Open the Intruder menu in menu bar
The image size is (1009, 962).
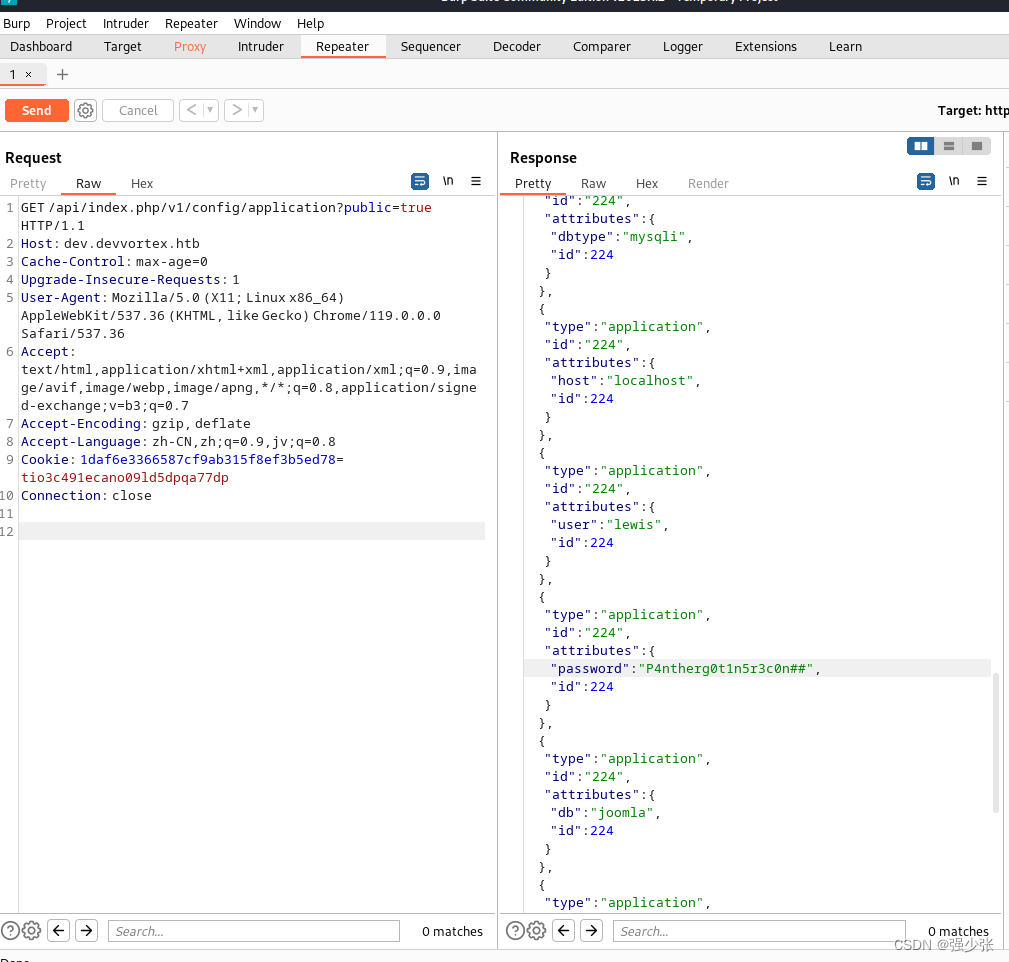[125, 23]
